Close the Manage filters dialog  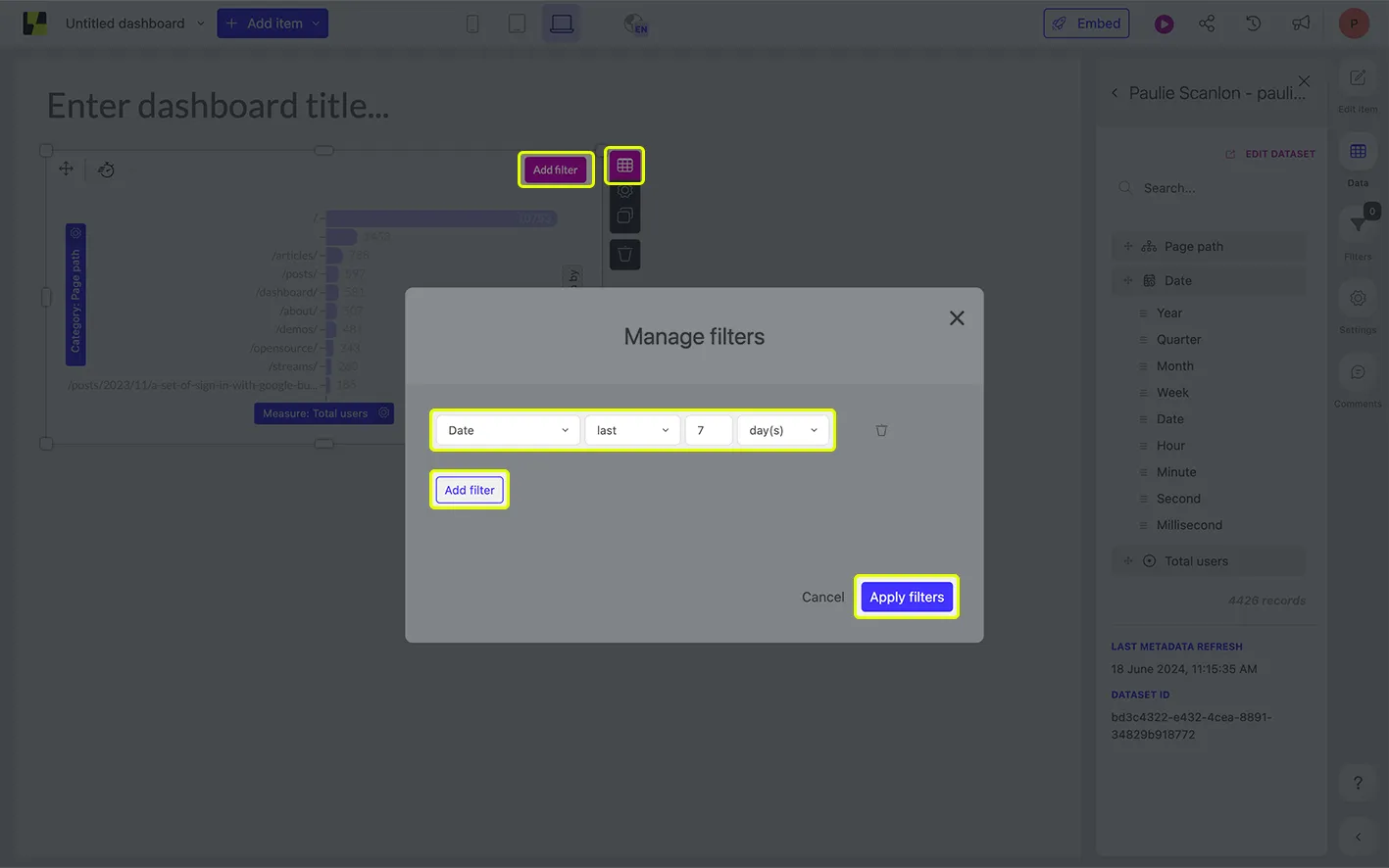(x=957, y=317)
